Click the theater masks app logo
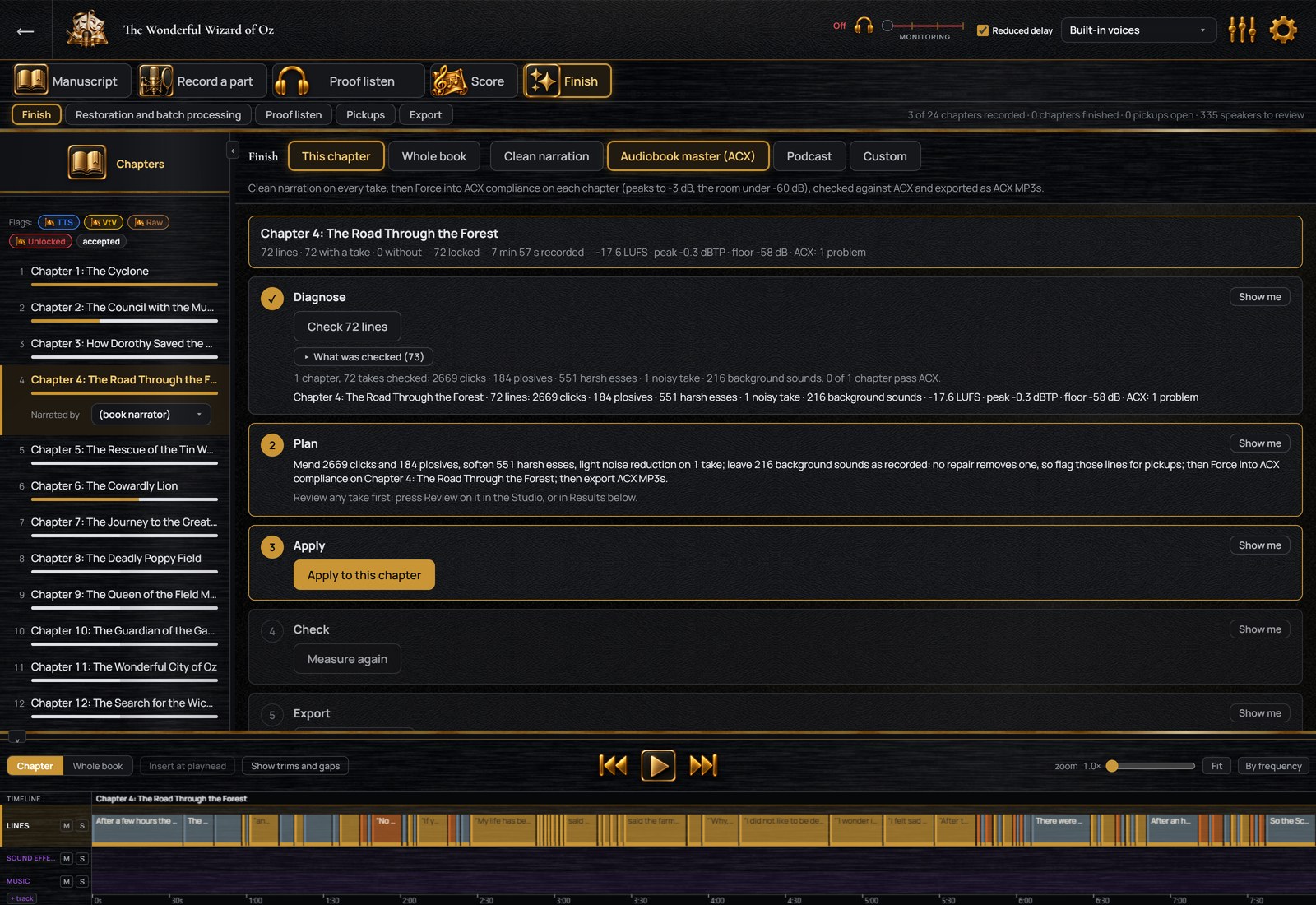This screenshot has height=905, width=1316. click(87, 30)
